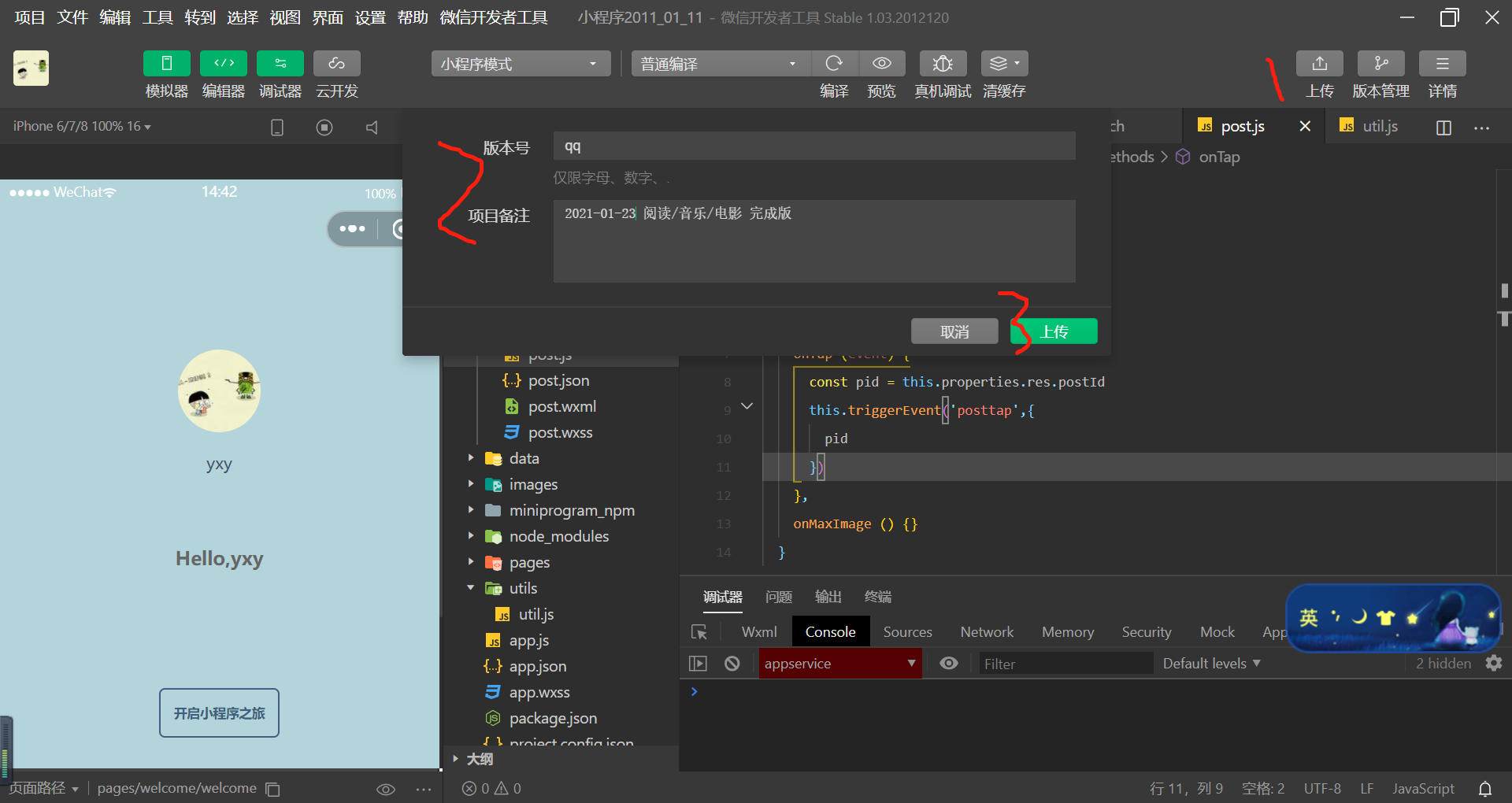Switch to the 终端 terminal tab

pyautogui.click(x=878, y=597)
